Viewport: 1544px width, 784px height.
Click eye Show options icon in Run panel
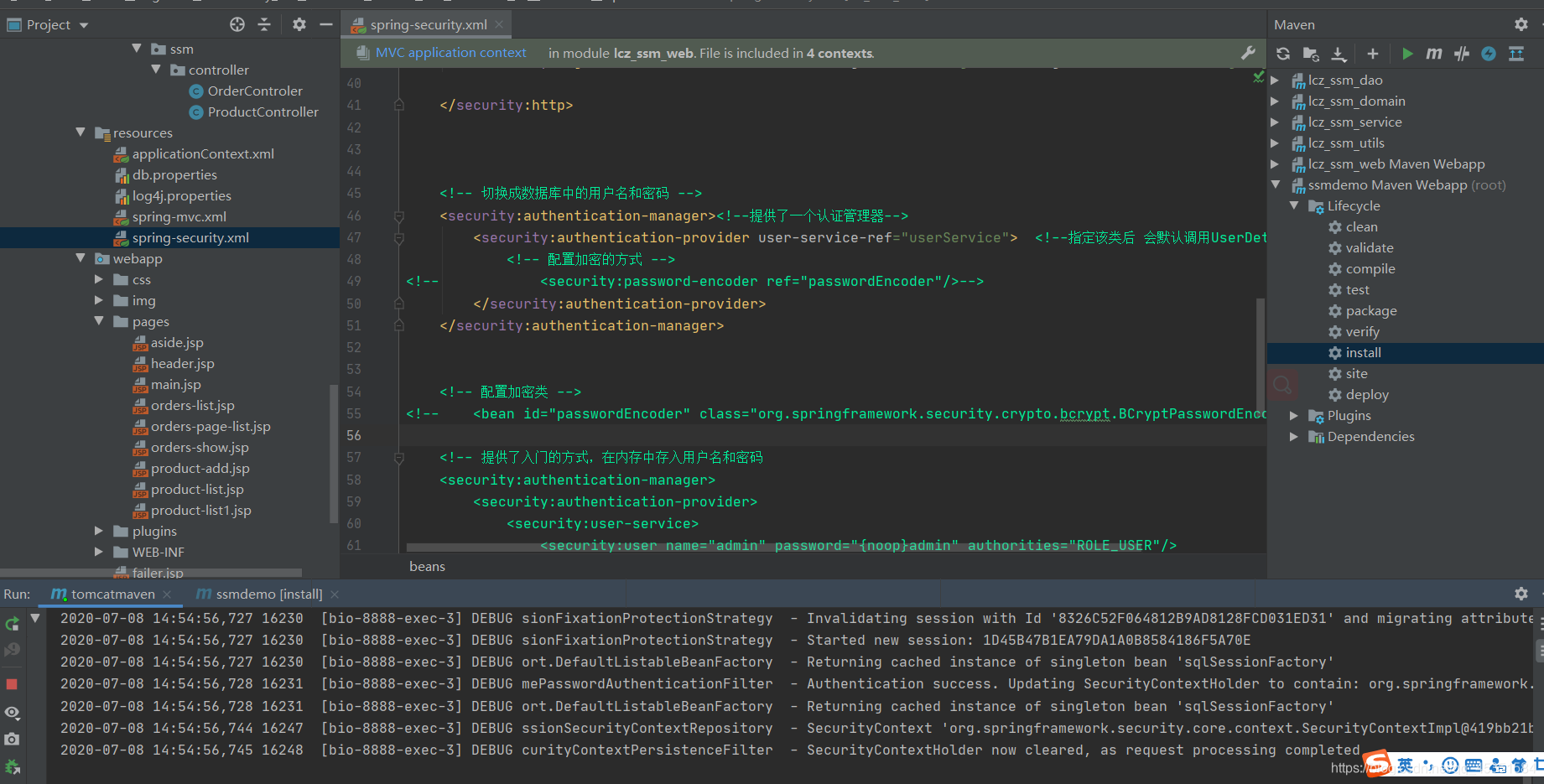(12, 713)
